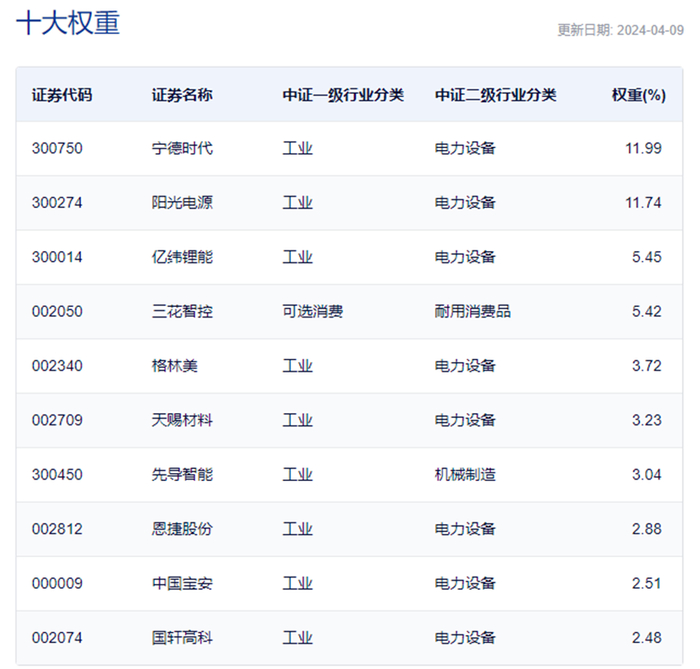Click the 权重(%) column header
Screen dimensions: 700x669
point(638,95)
